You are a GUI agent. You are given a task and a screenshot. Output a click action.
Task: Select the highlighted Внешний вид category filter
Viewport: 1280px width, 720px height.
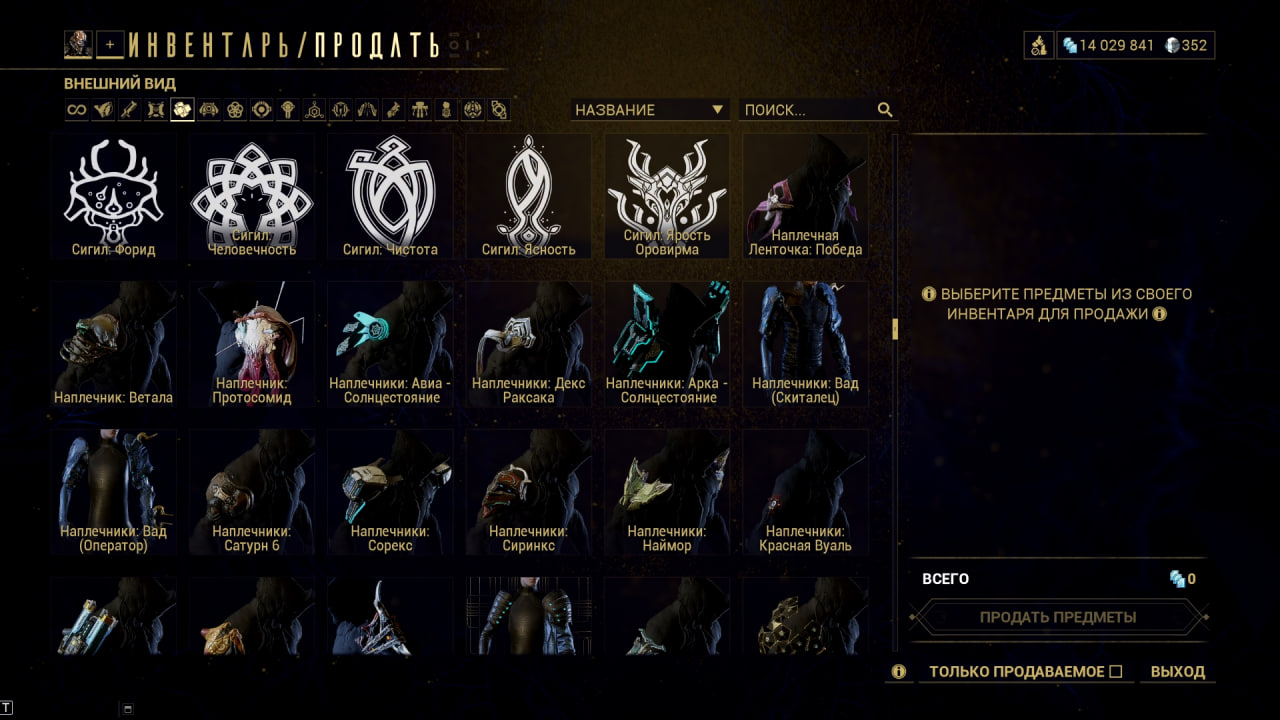pos(182,110)
